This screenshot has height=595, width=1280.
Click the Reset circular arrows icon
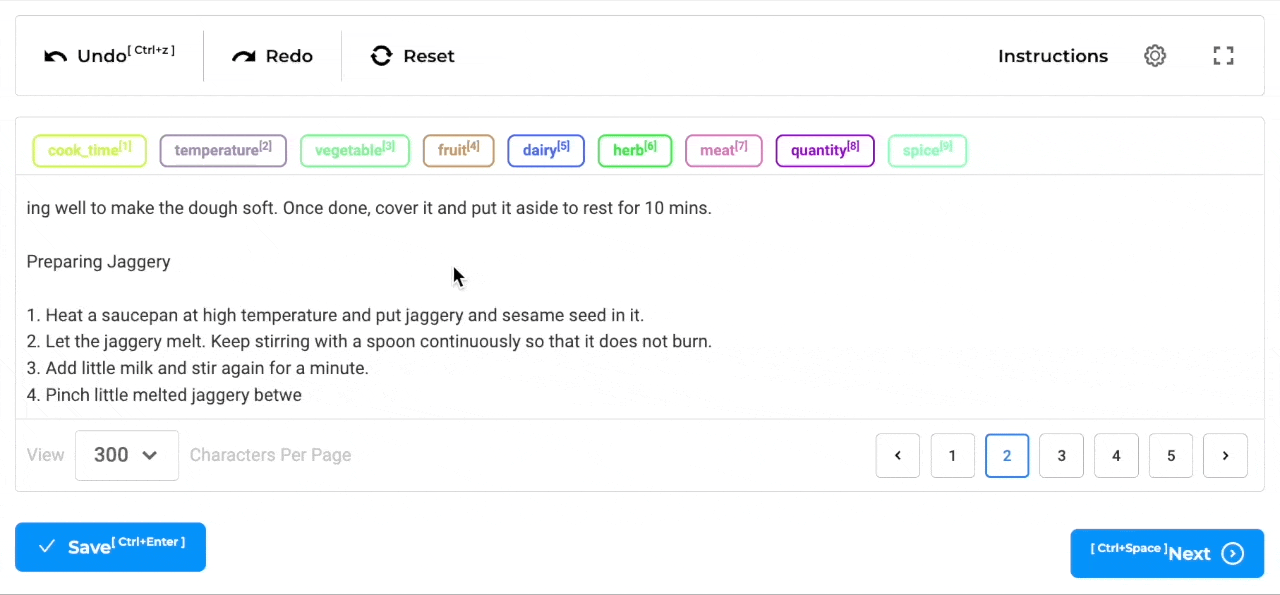tap(381, 56)
